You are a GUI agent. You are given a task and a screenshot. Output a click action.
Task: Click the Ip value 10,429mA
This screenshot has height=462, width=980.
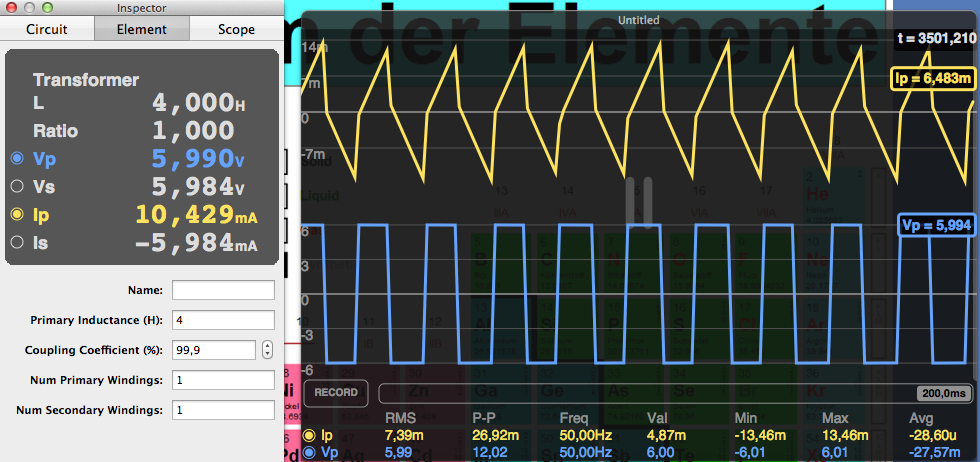click(x=197, y=214)
